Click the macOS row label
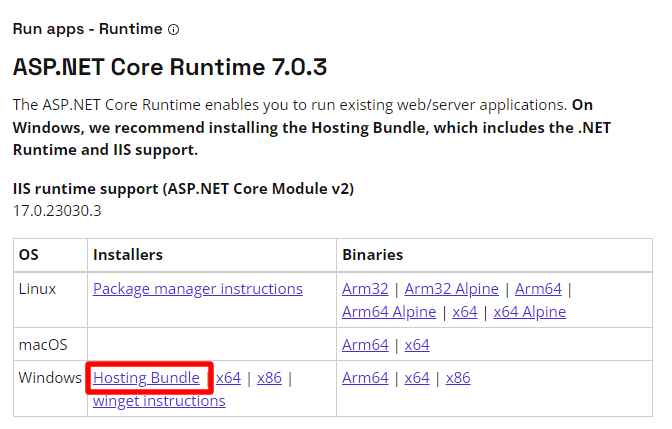Screen dimensions: 672x429 click(x=43, y=345)
